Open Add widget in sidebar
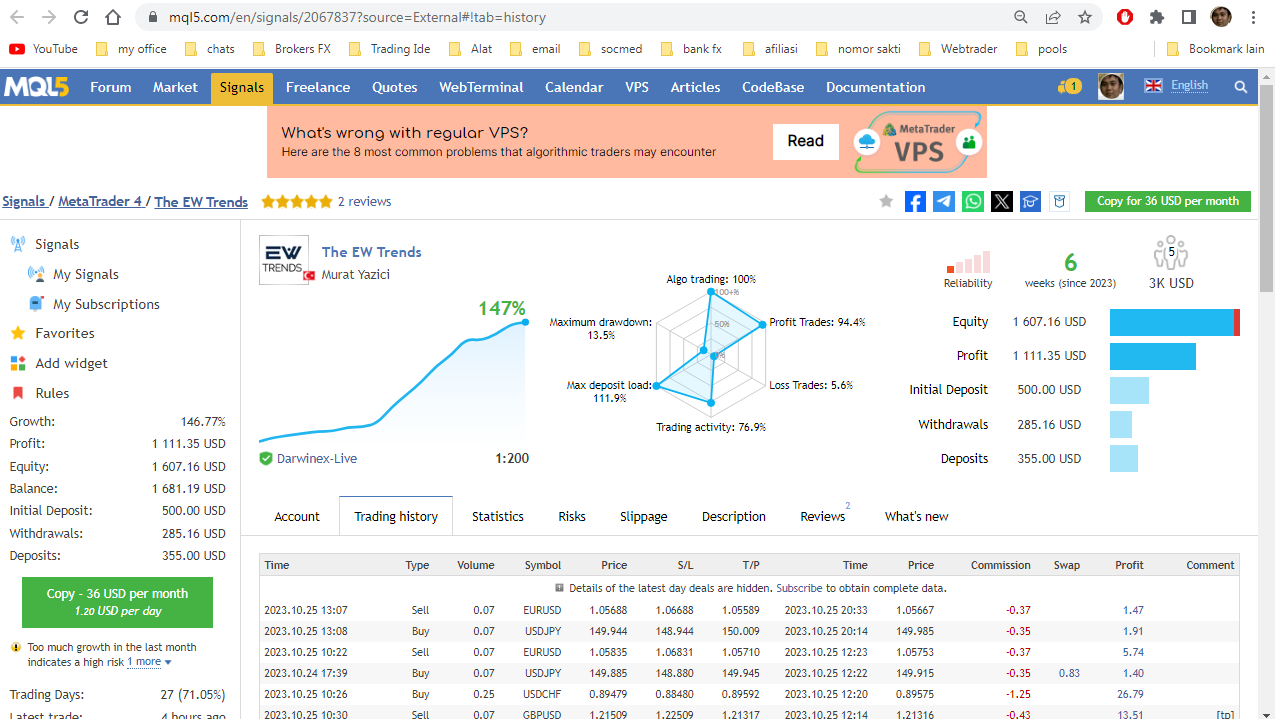Image resolution: width=1275 pixels, height=719 pixels. tap(71, 363)
